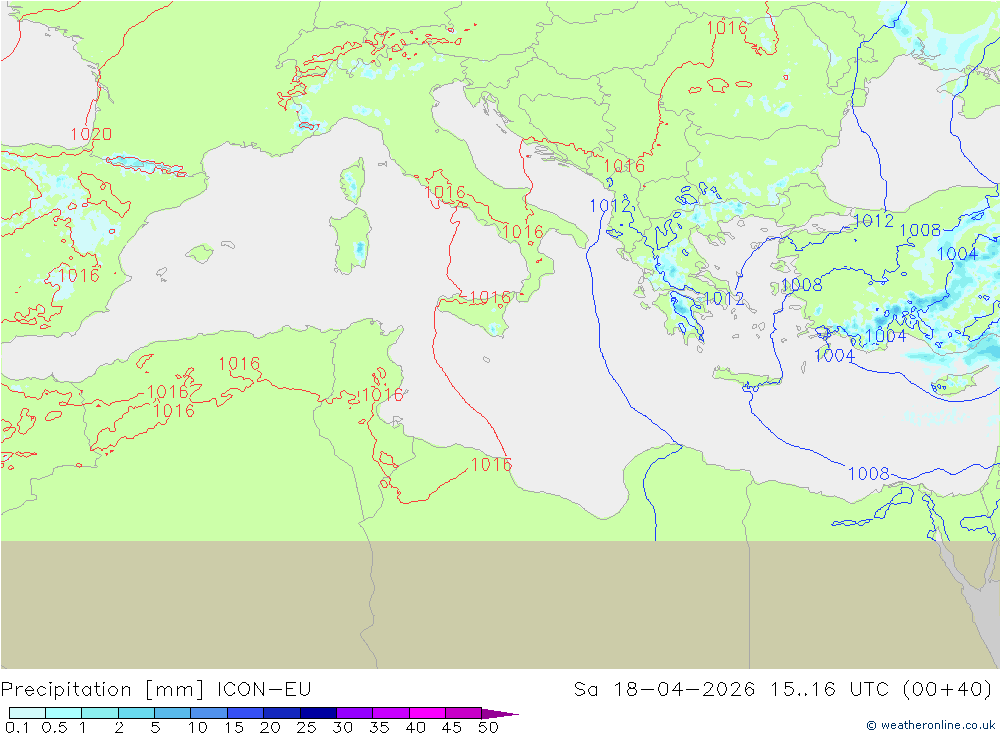Image resolution: width=1000 pixels, height=733 pixels.
Task: Click the 1012 label in the Adriatic-Ionian sea
Action: (x=610, y=205)
